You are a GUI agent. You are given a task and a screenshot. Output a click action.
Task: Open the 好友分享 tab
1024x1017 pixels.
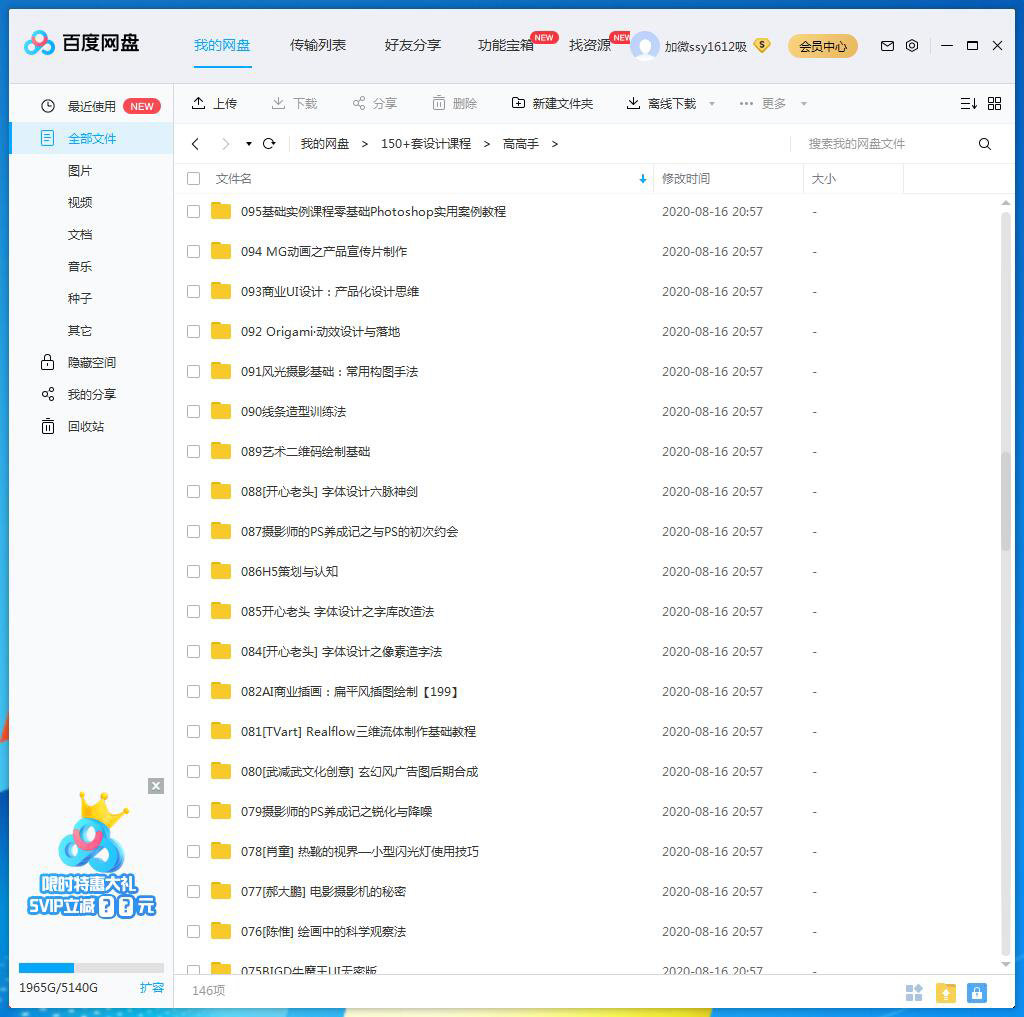412,45
